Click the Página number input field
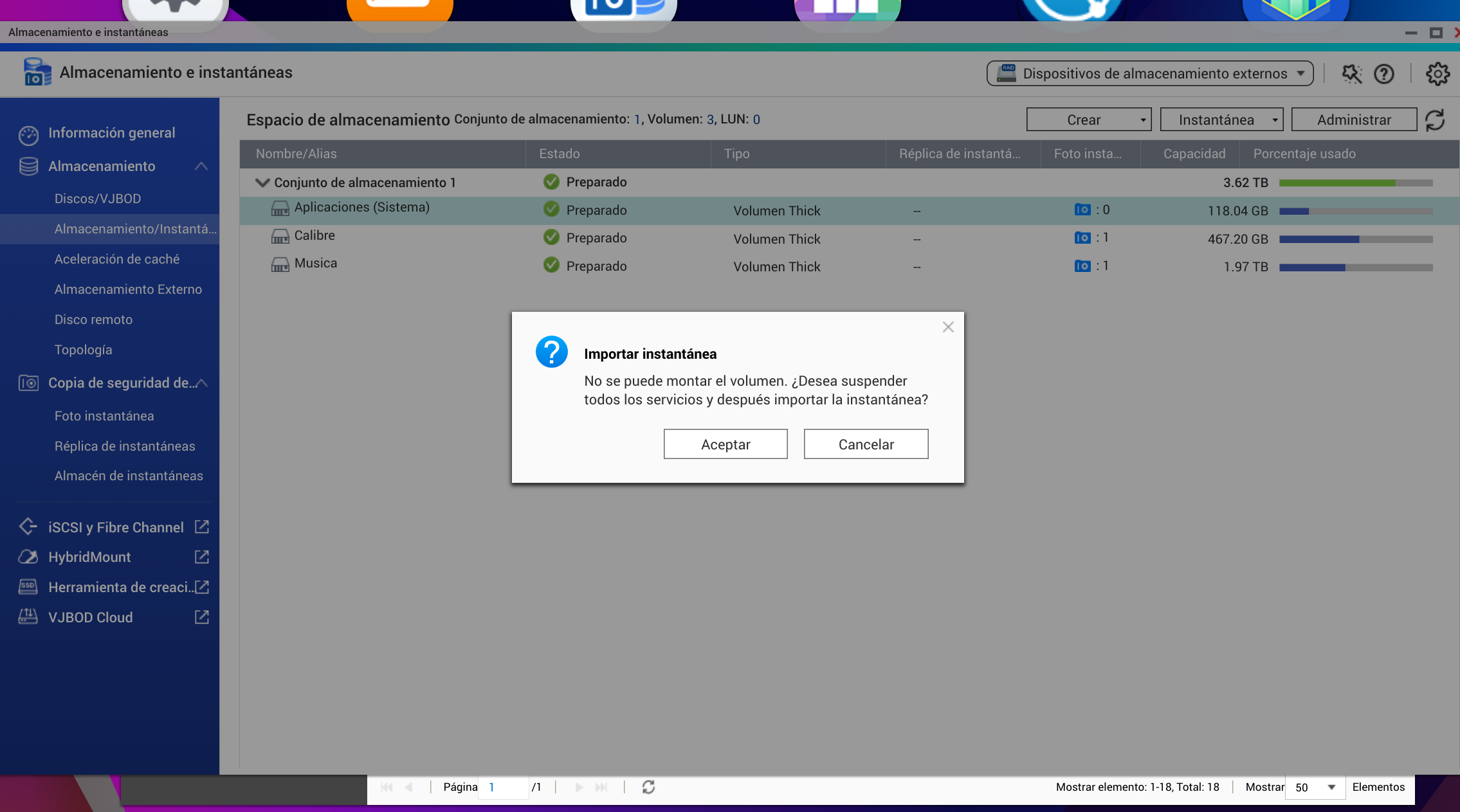The image size is (1460, 812). 504,787
